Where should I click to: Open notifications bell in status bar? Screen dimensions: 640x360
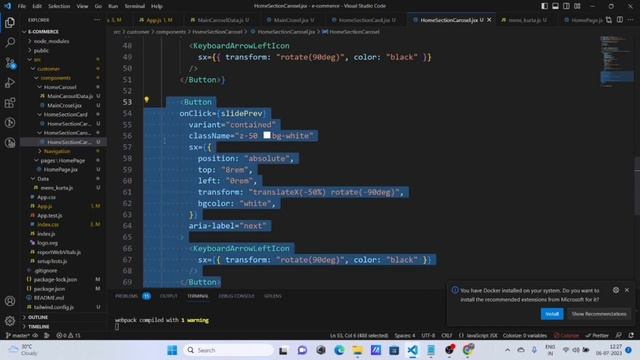(631, 336)
